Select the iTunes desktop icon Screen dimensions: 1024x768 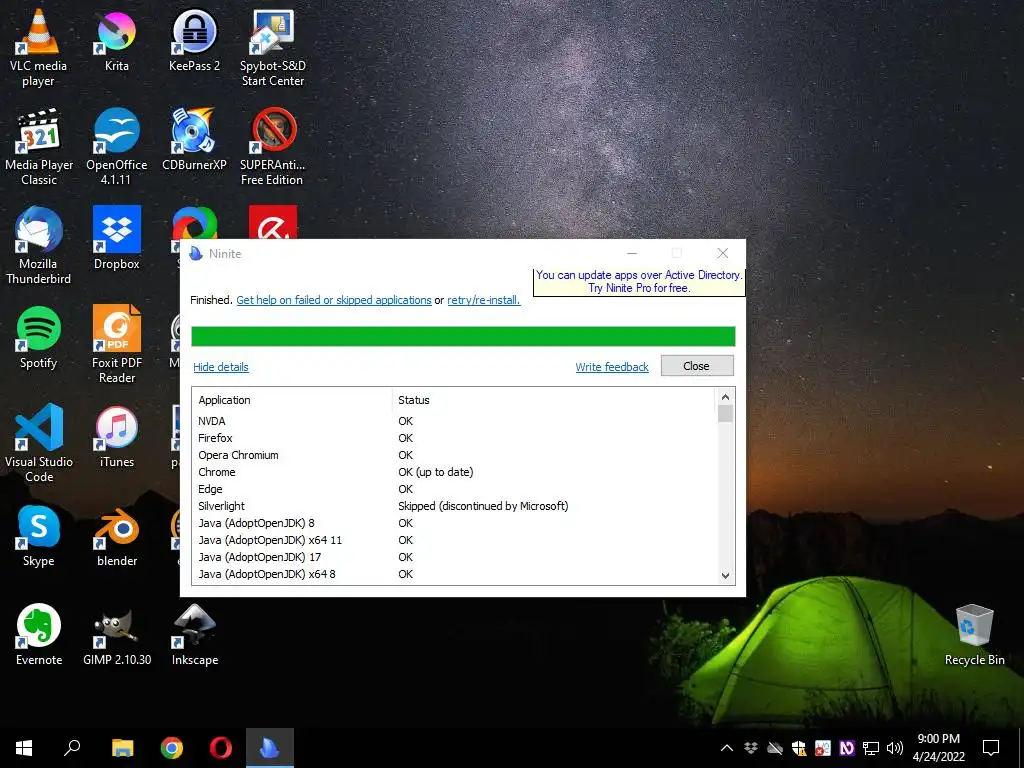(117, 436)
